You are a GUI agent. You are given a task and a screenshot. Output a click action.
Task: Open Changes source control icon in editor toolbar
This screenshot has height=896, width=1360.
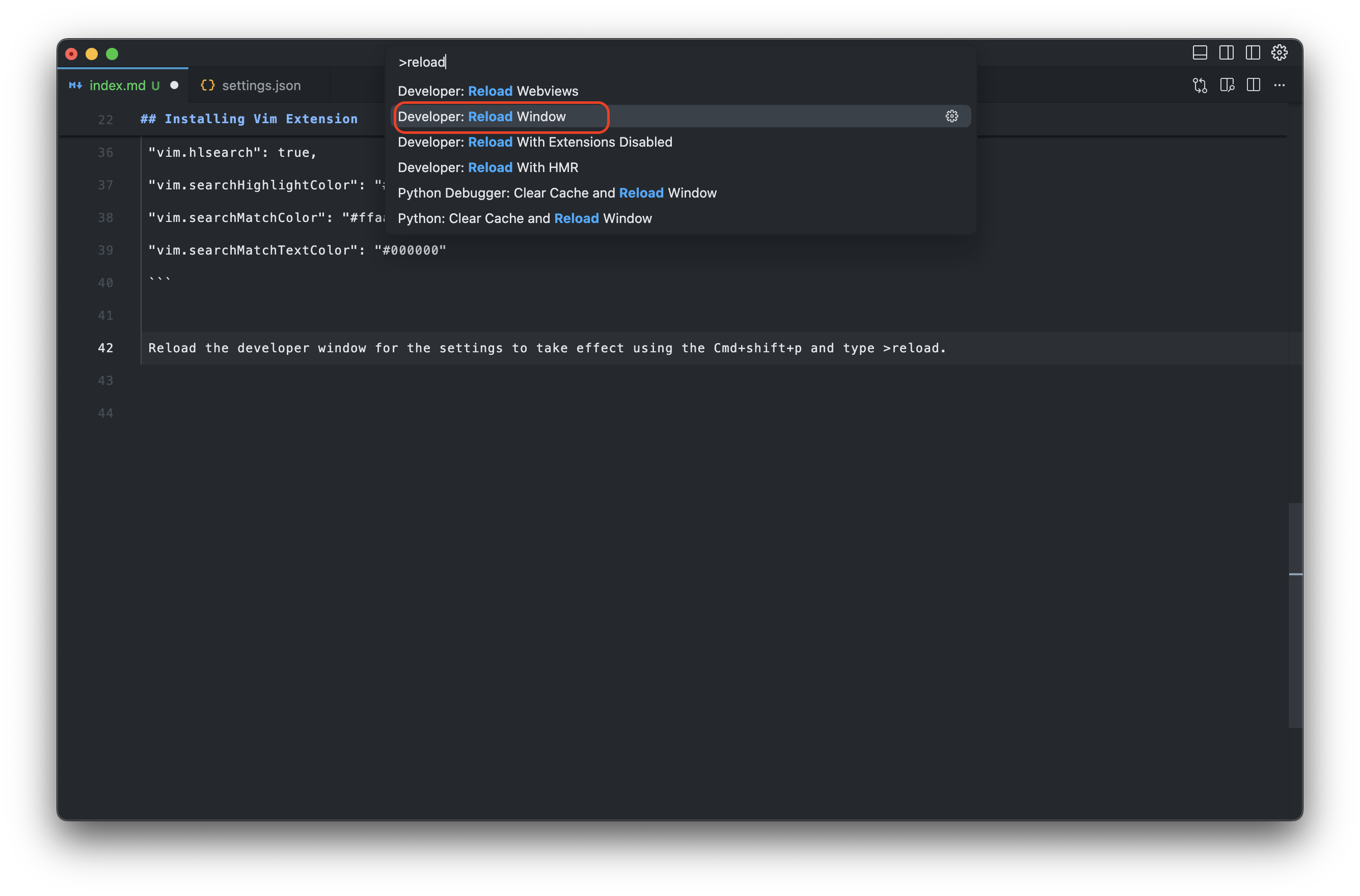(x=1200, y=85)
